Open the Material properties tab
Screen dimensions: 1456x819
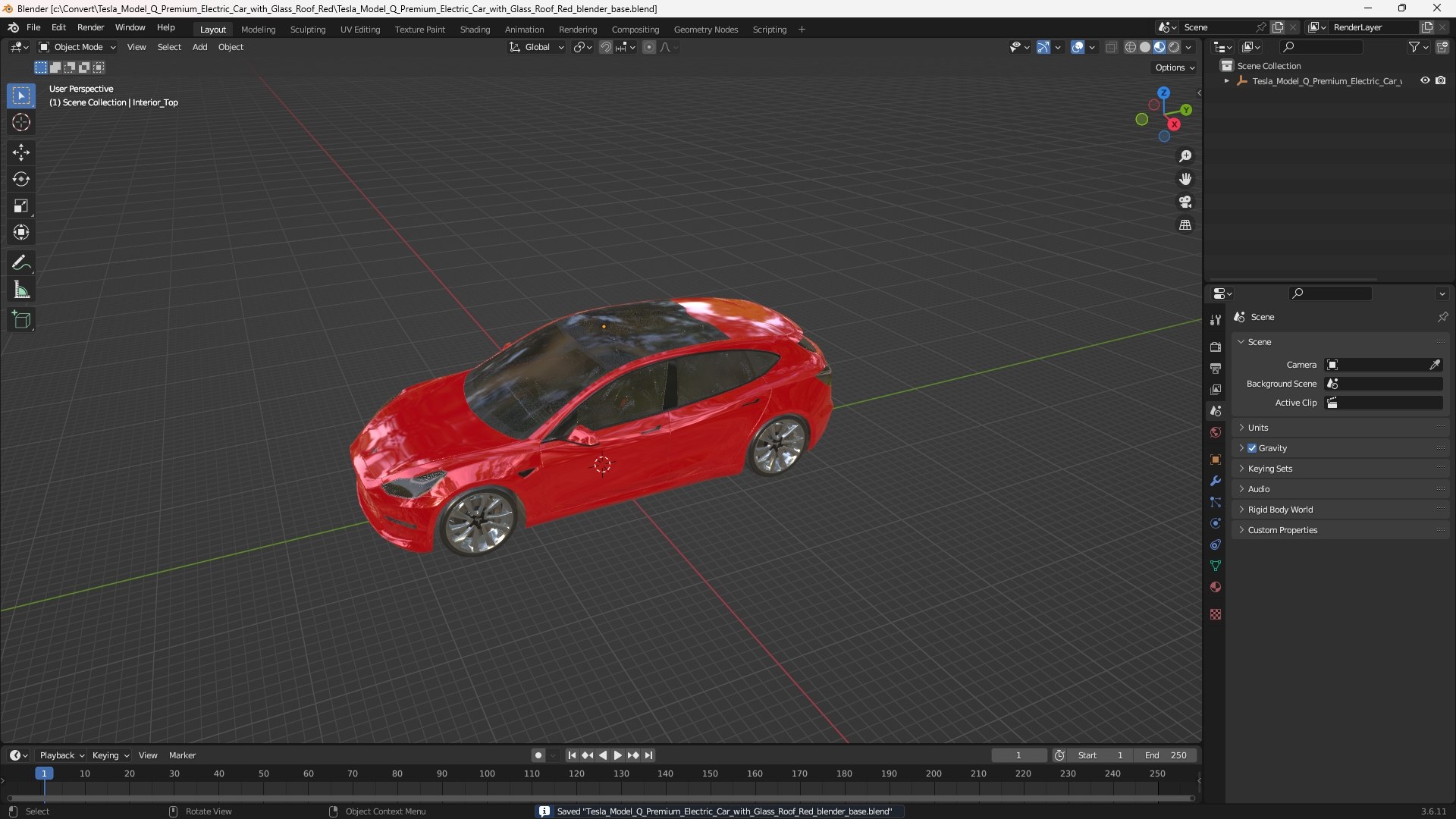coord(1216,587)
